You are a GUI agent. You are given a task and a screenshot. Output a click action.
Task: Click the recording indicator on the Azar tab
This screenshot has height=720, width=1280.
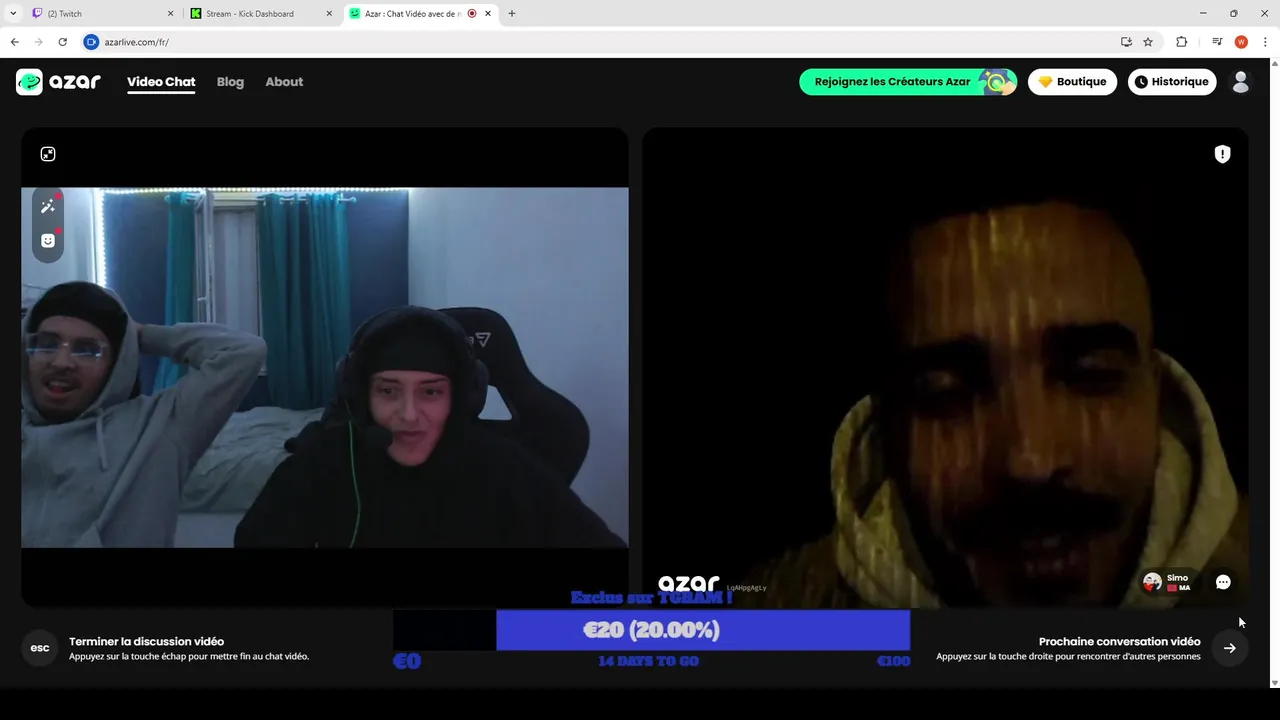click(x=472, y=14)
